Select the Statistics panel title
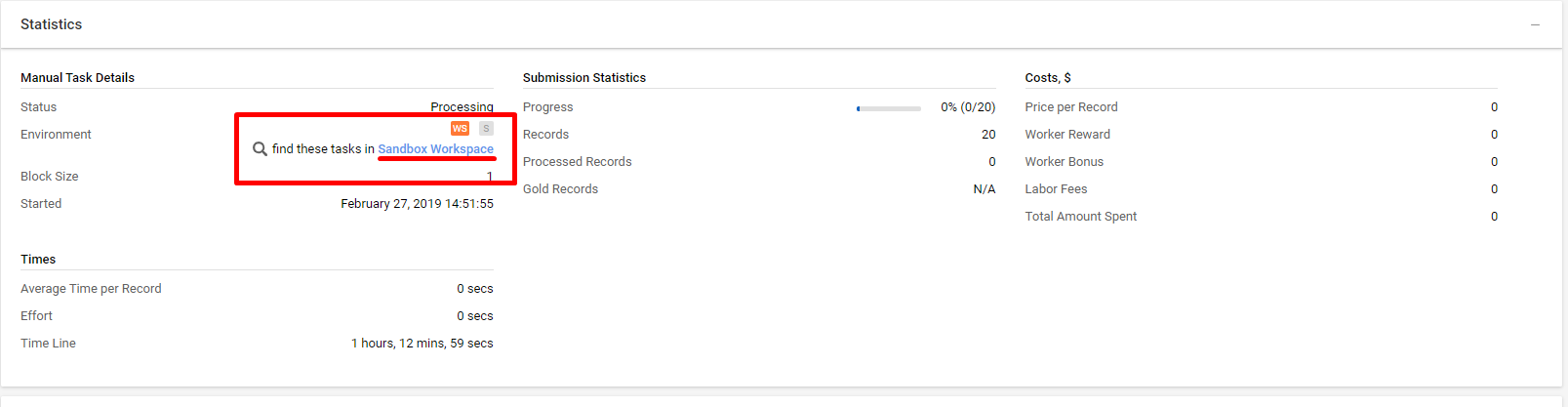The height and width of the screenshot is (407, 1568). pyautogui.click(x=52, y=24)
